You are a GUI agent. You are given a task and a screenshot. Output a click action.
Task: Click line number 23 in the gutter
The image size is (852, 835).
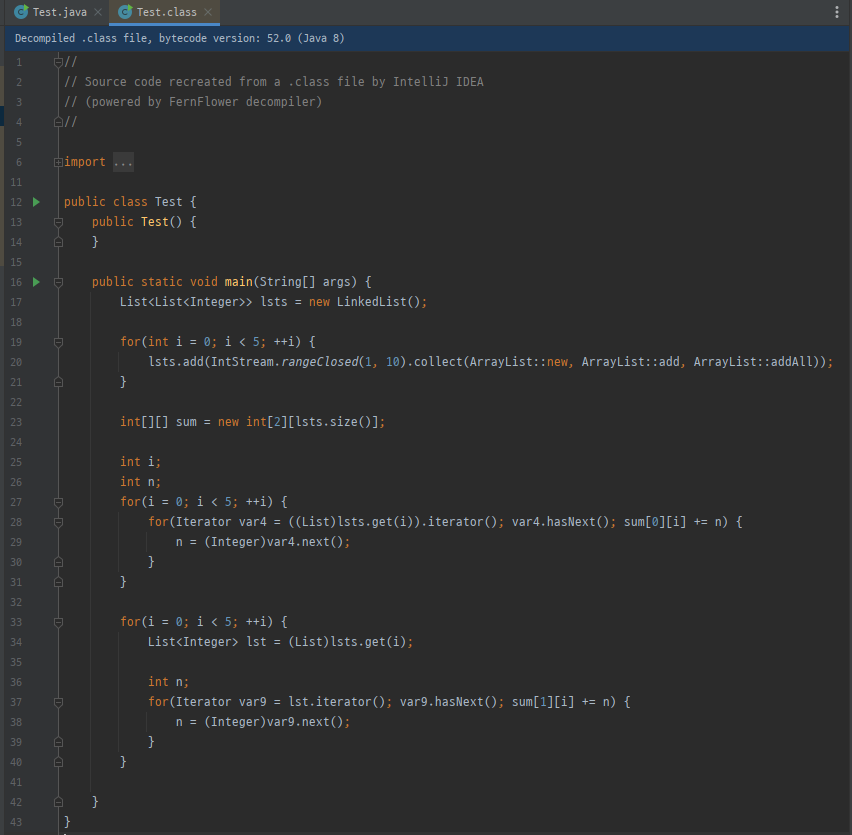(18, 422)
